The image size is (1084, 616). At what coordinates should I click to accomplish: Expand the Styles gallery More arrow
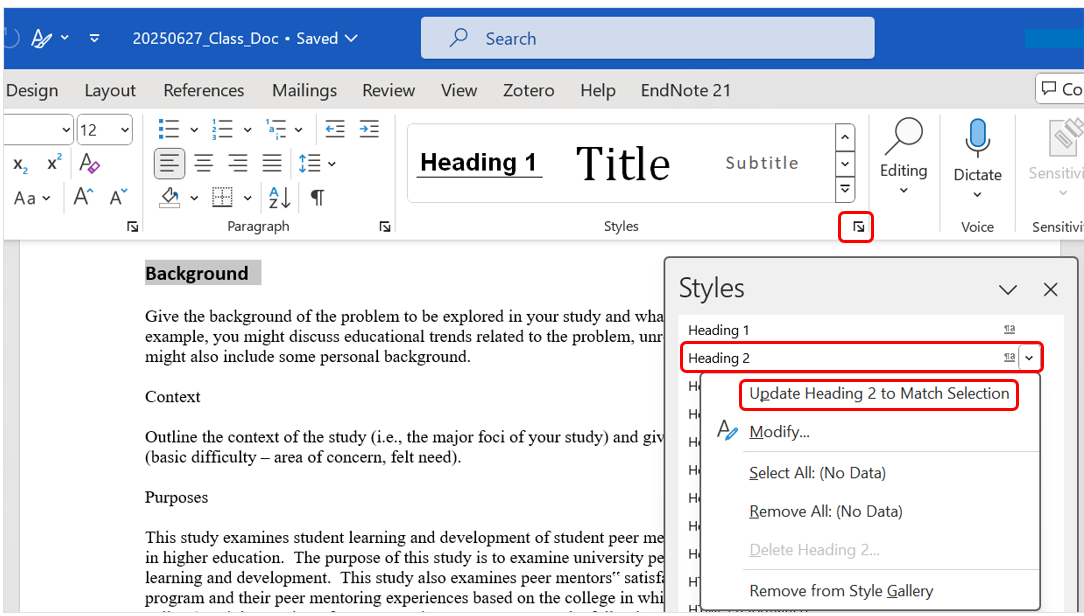846,188
